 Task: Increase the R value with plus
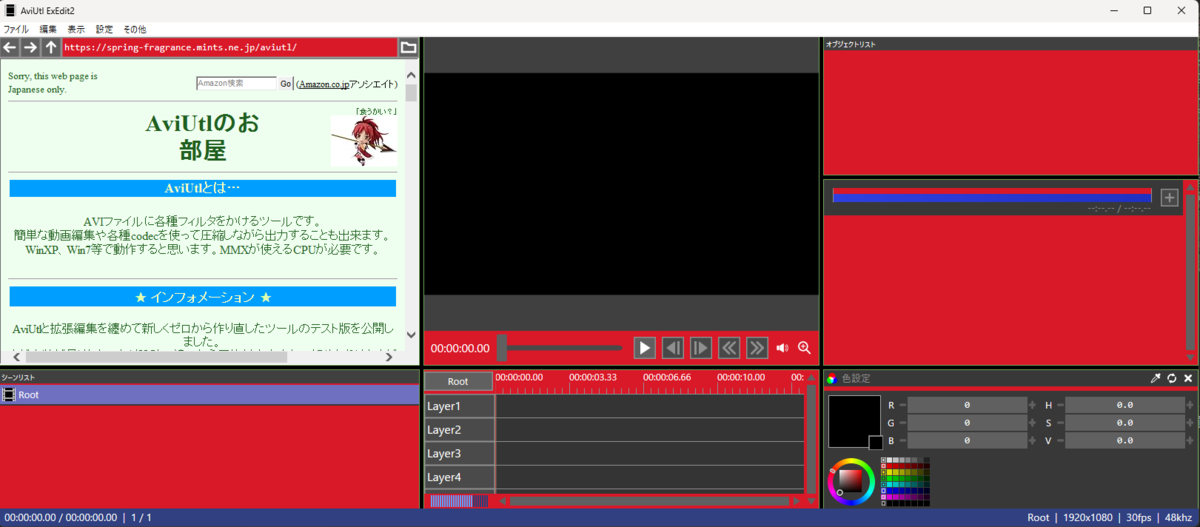point(1032,405)
